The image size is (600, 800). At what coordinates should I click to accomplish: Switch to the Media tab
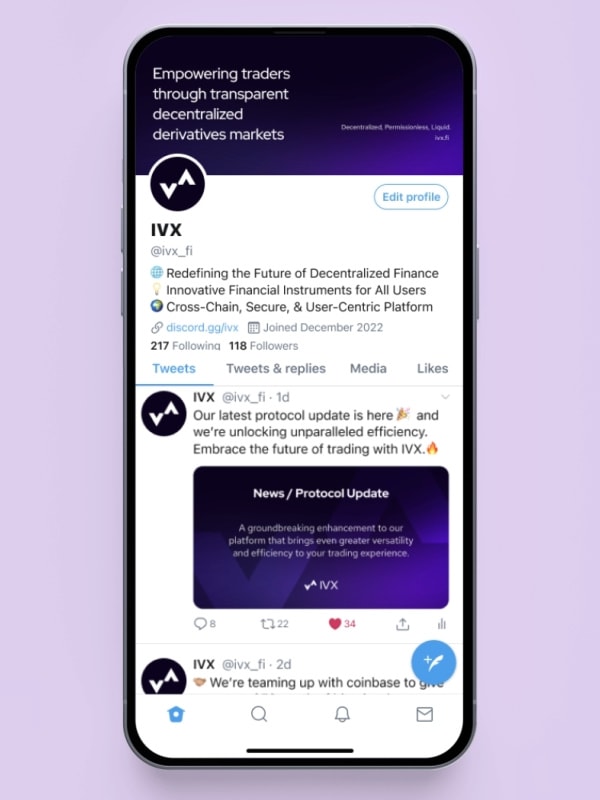pyautogui.click(x=368, y=368)
